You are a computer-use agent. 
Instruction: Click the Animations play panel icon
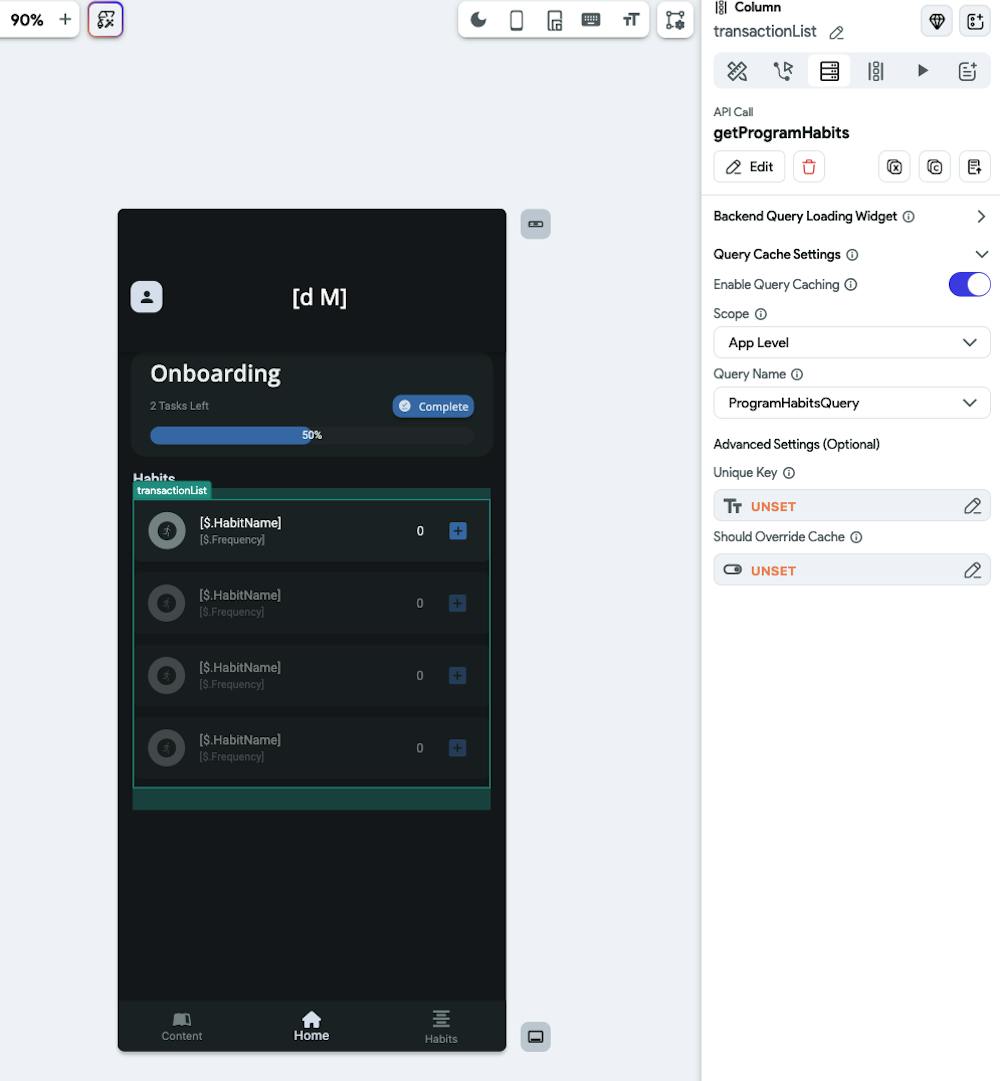point(922,70)
